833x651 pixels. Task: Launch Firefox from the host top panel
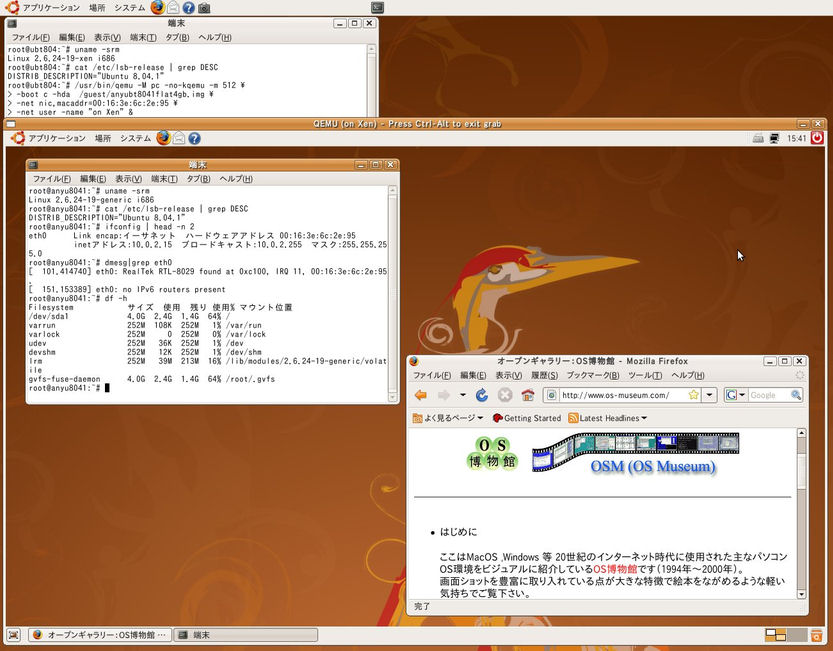coord(158,7)
